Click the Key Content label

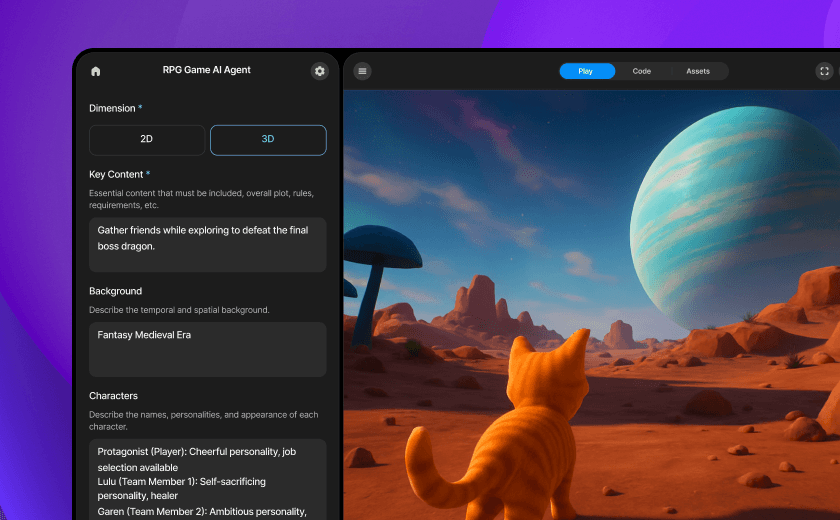[x=116, y=174]
